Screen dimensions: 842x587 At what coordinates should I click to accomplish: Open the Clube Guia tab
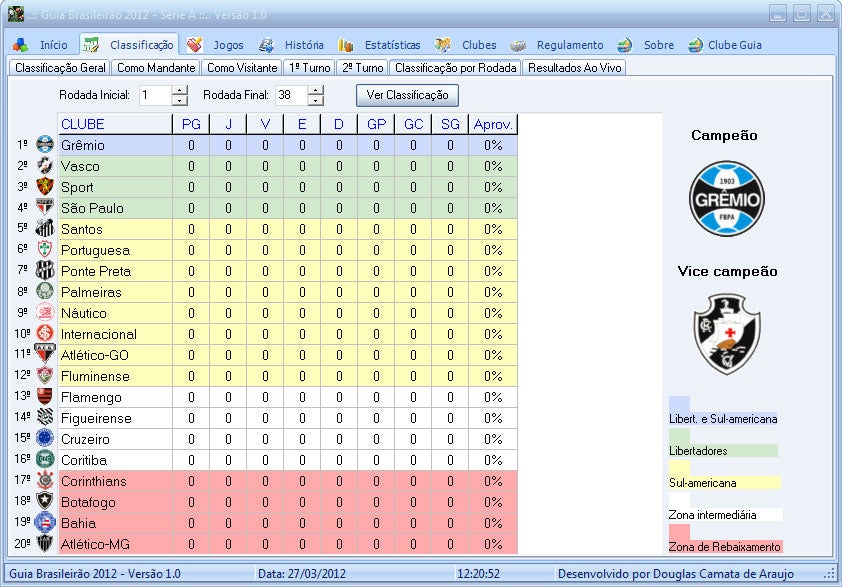725,45
